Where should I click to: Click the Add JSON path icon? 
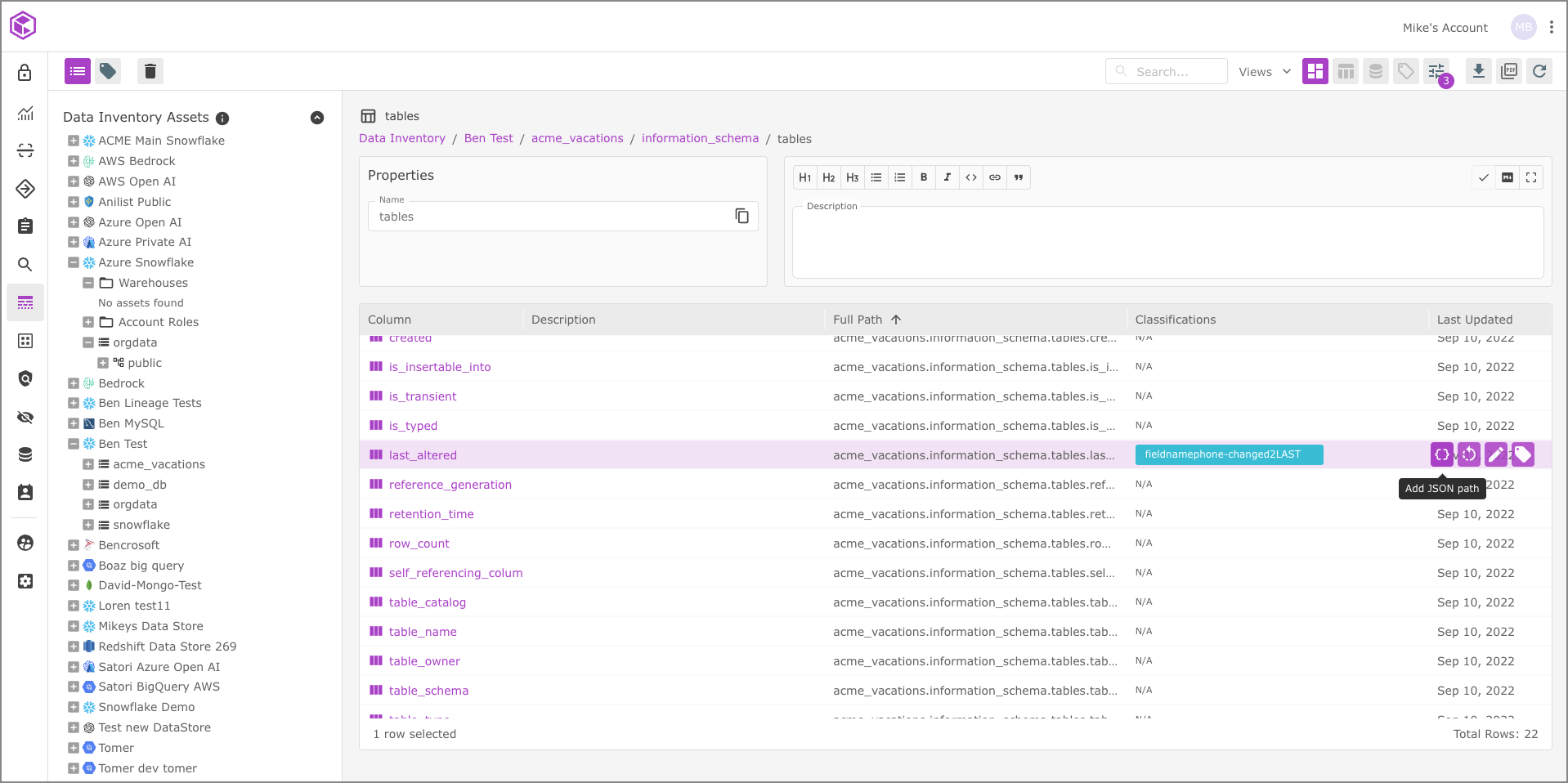(1441, 454)
